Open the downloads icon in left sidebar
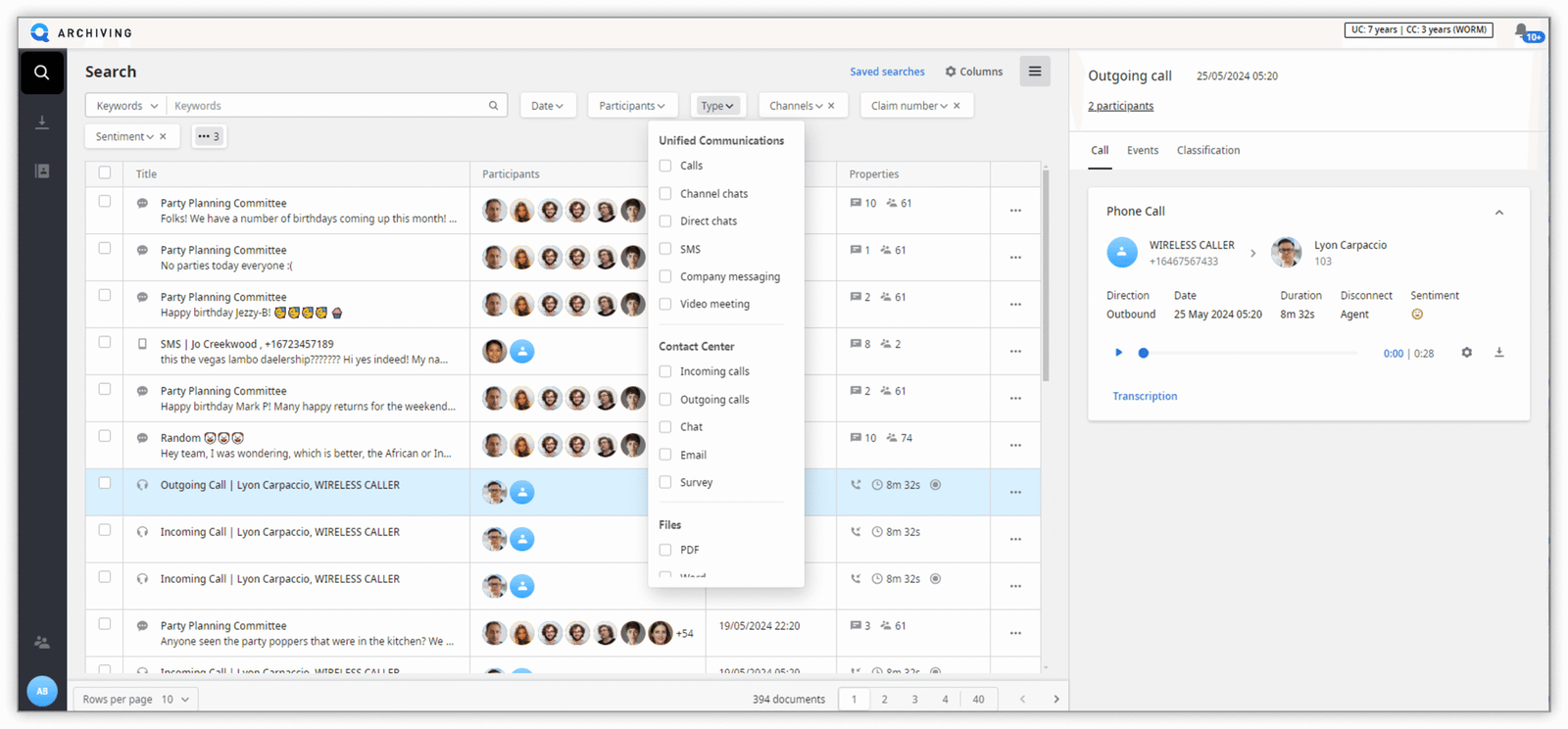Screen dimensions: 1568x729 (41, 122)
